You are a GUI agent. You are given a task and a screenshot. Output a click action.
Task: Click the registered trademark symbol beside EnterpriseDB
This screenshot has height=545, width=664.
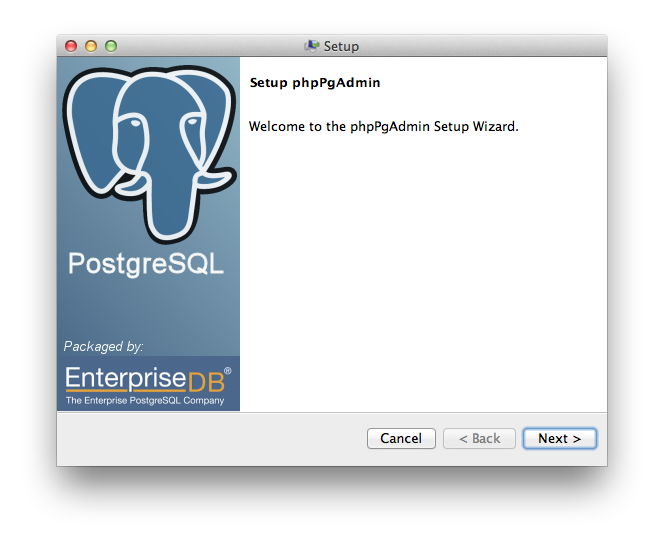(x=228, y=370)
